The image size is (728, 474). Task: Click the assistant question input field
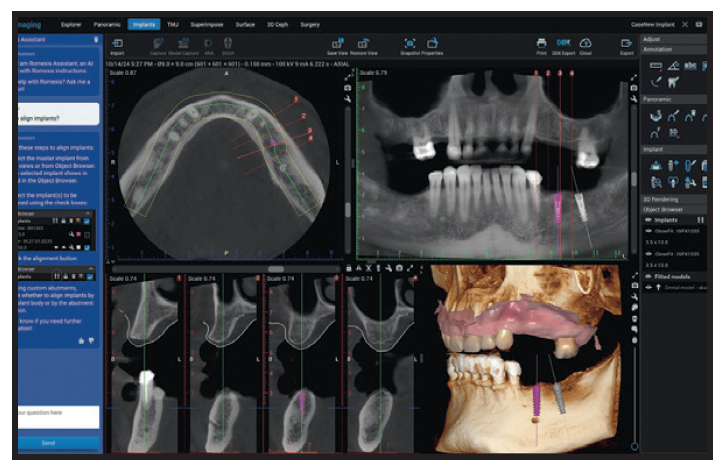coord(59,415)
